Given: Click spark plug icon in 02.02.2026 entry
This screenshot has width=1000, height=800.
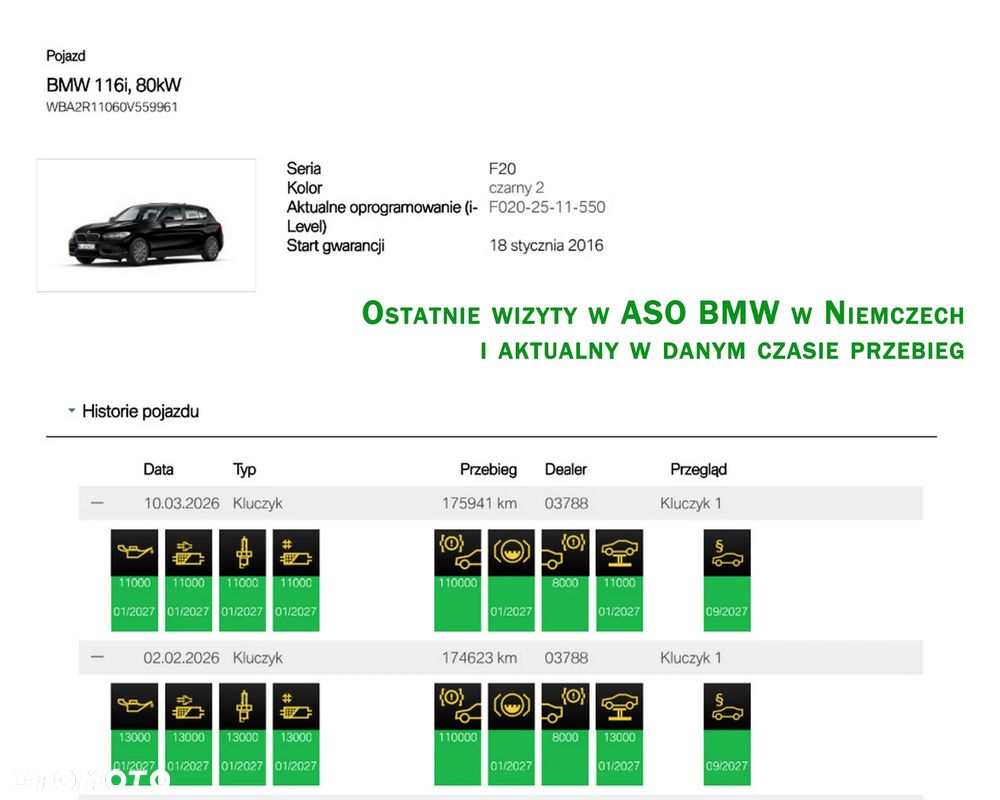Looking at the screenshot, I should point(242,706).
